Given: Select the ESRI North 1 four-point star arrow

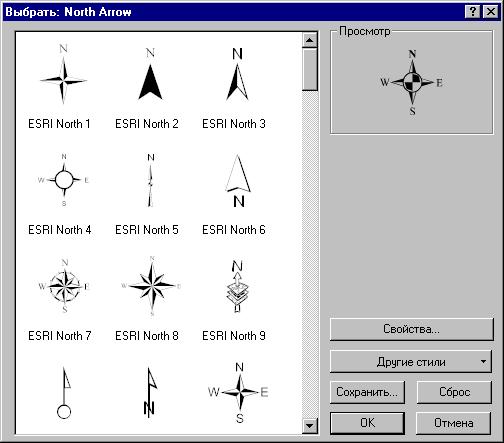Looking at the screenshot, I should coord(63,74).
